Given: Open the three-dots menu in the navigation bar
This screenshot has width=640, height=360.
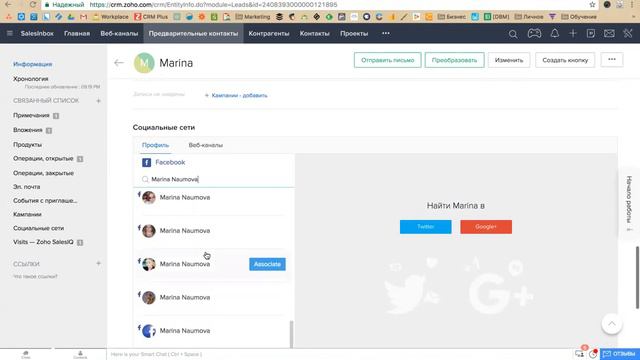Looking at the screenshot, I should 386,33.
